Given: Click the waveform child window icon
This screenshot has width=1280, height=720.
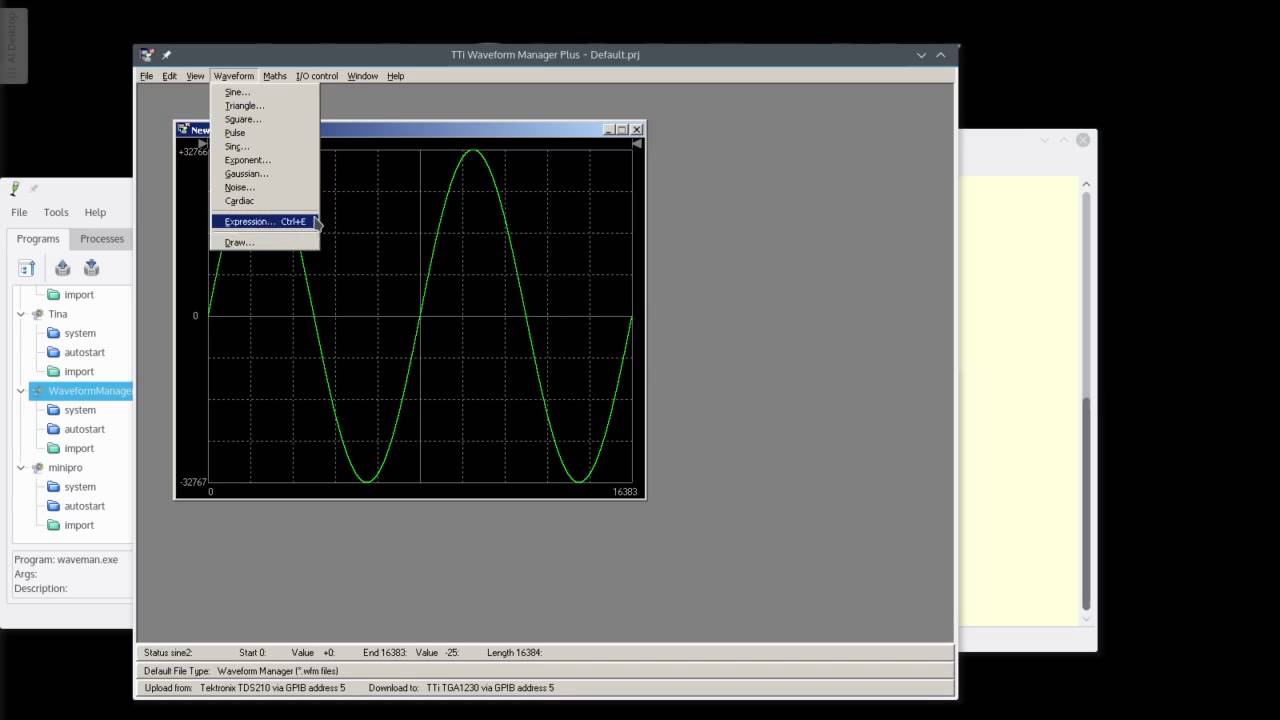Looking at the screenshot, I should pos(183,130).
